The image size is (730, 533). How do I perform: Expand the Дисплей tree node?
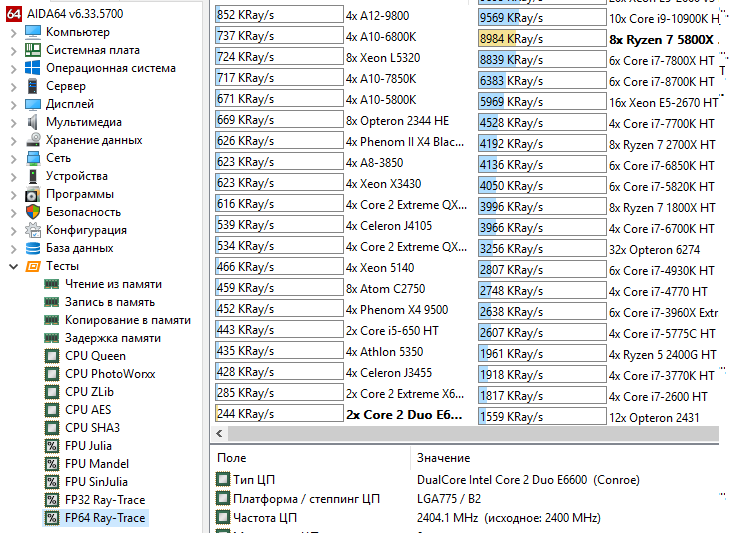pos(14,105)
